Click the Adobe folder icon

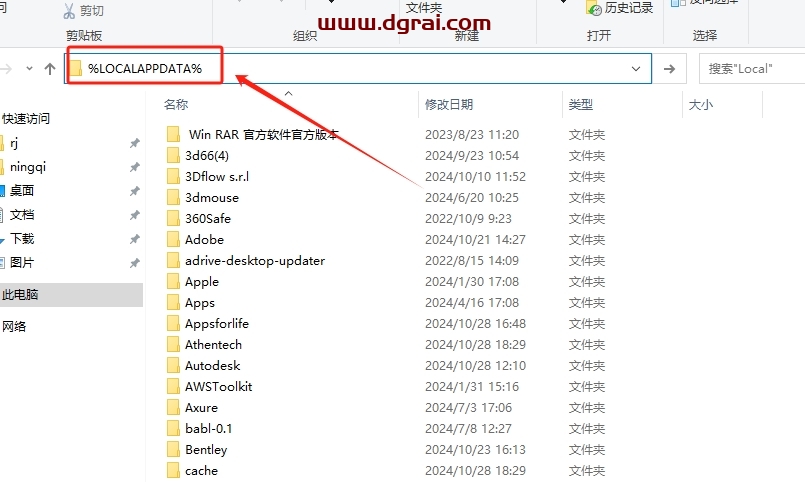174,240
